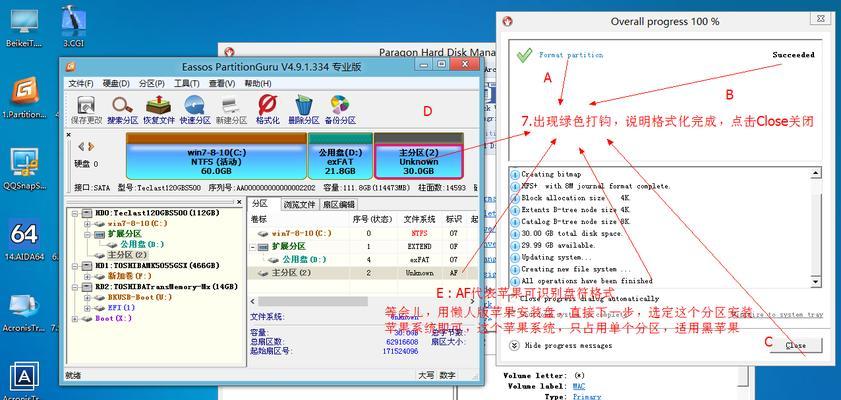Collapse HD0:Teclast120GBS500 tree node
This screenshot has width=841, height=400.
coord(75,213)
